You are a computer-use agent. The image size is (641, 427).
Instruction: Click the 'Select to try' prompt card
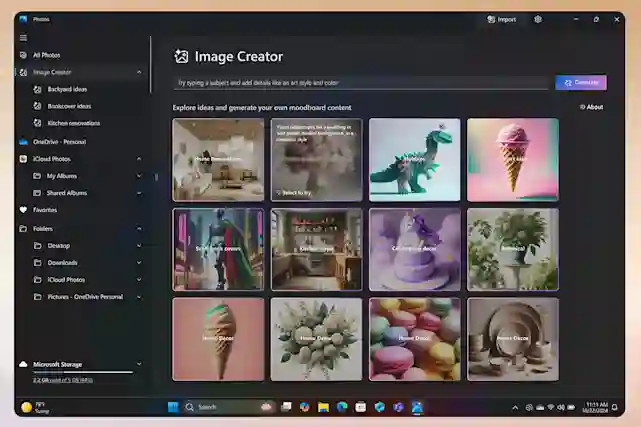pyautogui.click(x=316, y=160)
